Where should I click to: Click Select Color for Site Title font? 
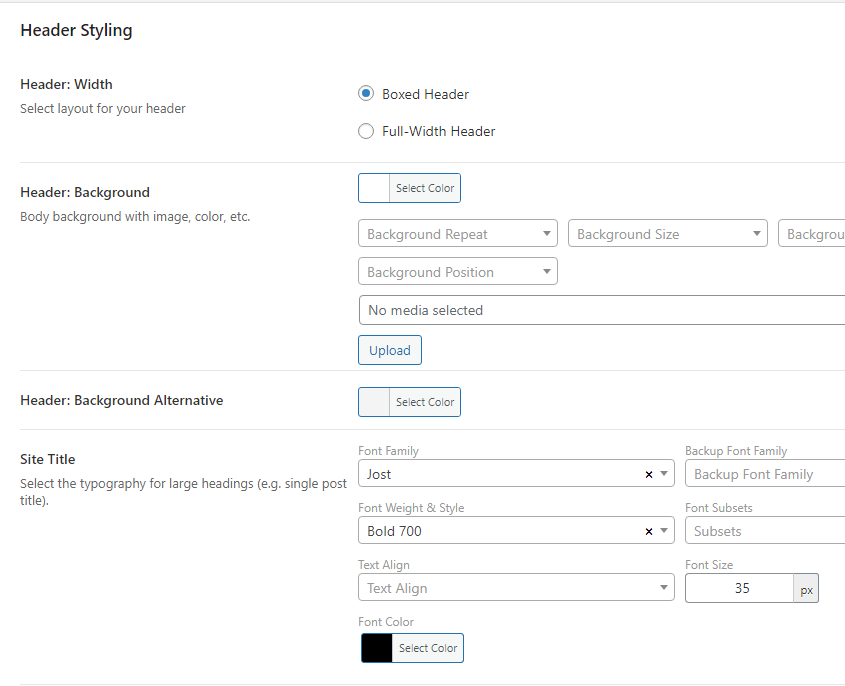(x=428, y=648)
